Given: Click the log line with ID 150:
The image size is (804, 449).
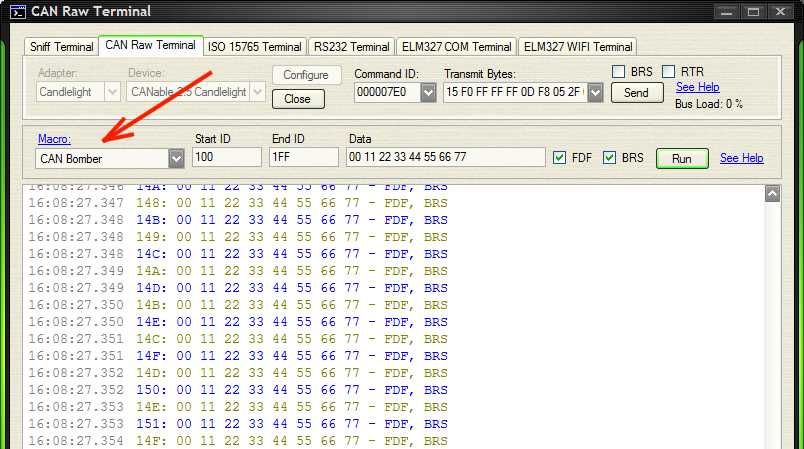Looking at the screenshot, I should click(x=238, y=390).
